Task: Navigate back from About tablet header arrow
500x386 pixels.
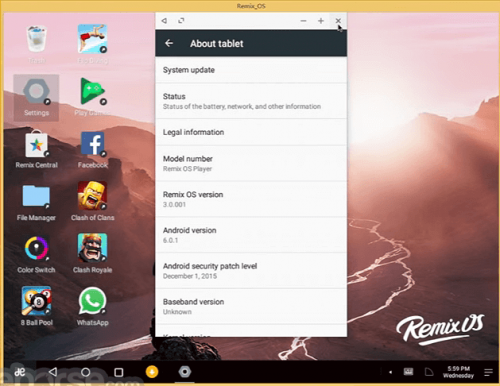Action: [169, 43]
